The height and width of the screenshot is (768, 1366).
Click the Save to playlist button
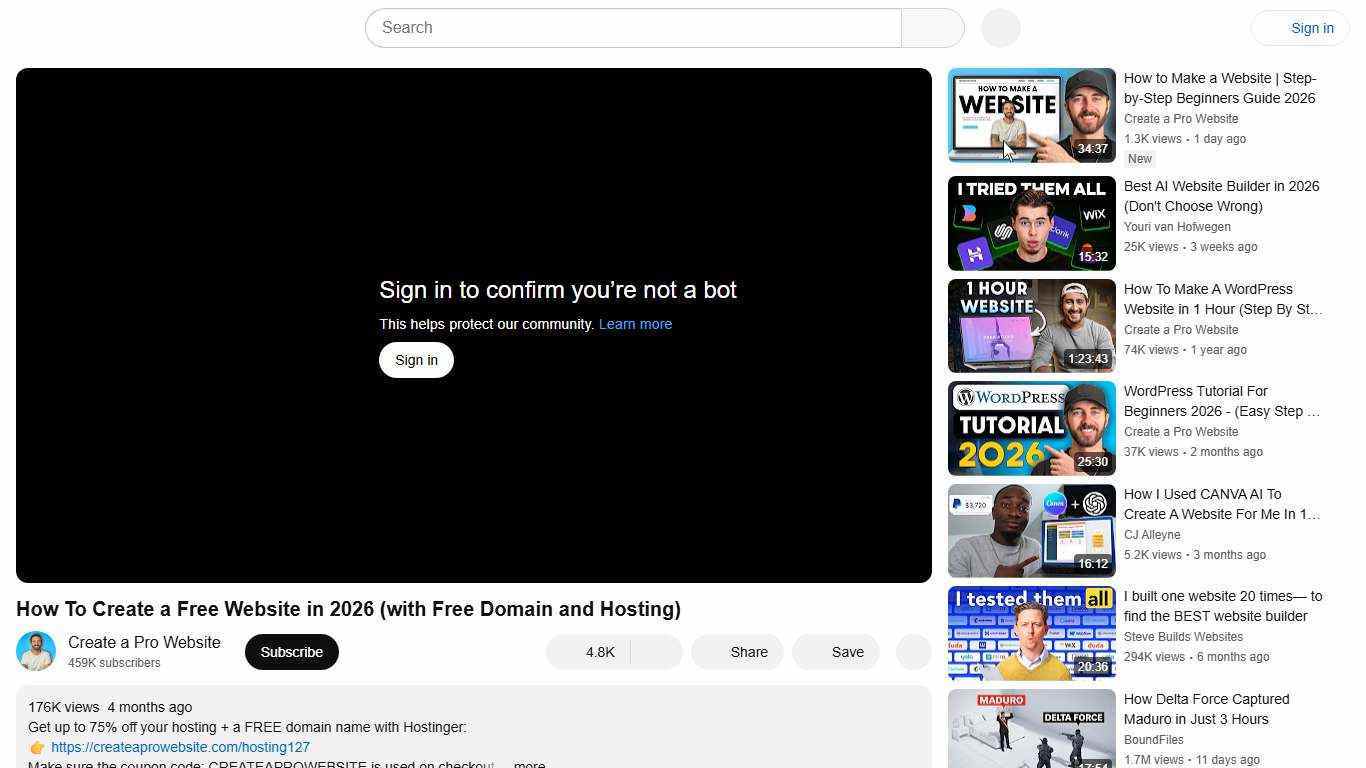click(836, 651)
